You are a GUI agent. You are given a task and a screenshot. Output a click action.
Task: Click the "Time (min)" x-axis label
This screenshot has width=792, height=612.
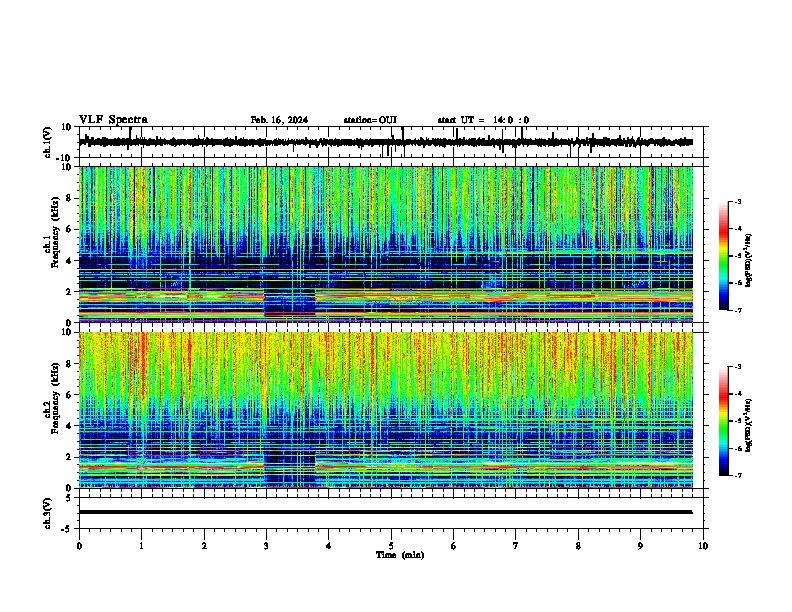click(400, 555)
